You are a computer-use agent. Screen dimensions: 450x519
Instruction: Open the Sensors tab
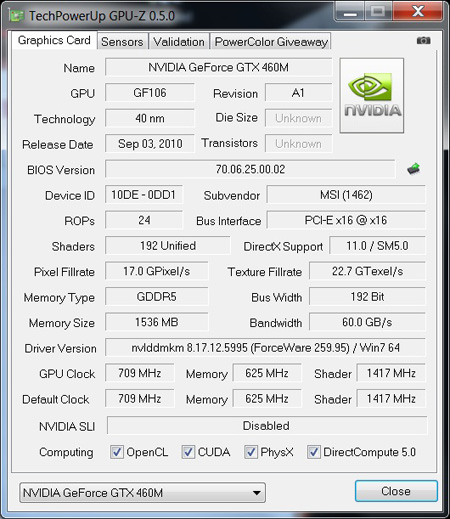pos(122,42)
